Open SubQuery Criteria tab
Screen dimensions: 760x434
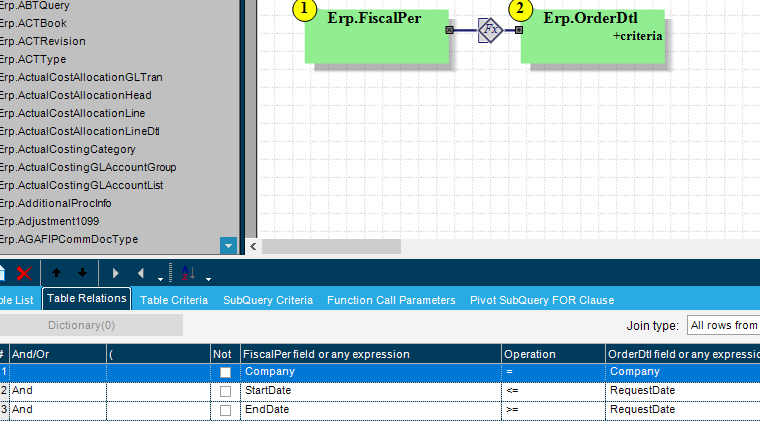tap(268, 300)
